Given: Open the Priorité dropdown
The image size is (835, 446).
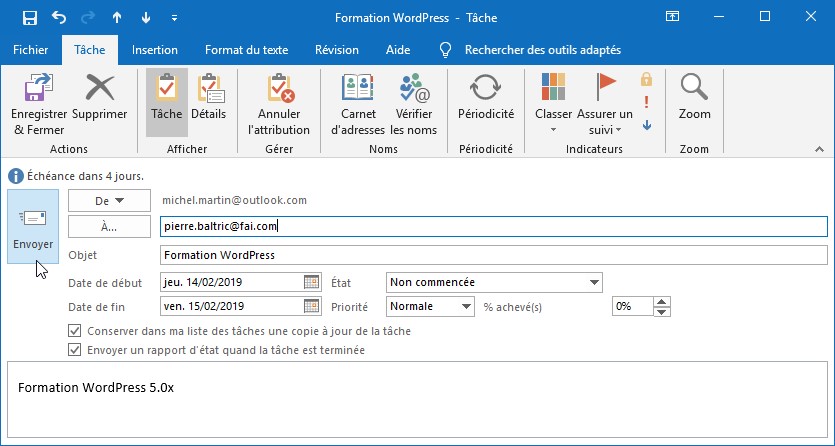Looking at the screenshot, I should pos(466,307).
